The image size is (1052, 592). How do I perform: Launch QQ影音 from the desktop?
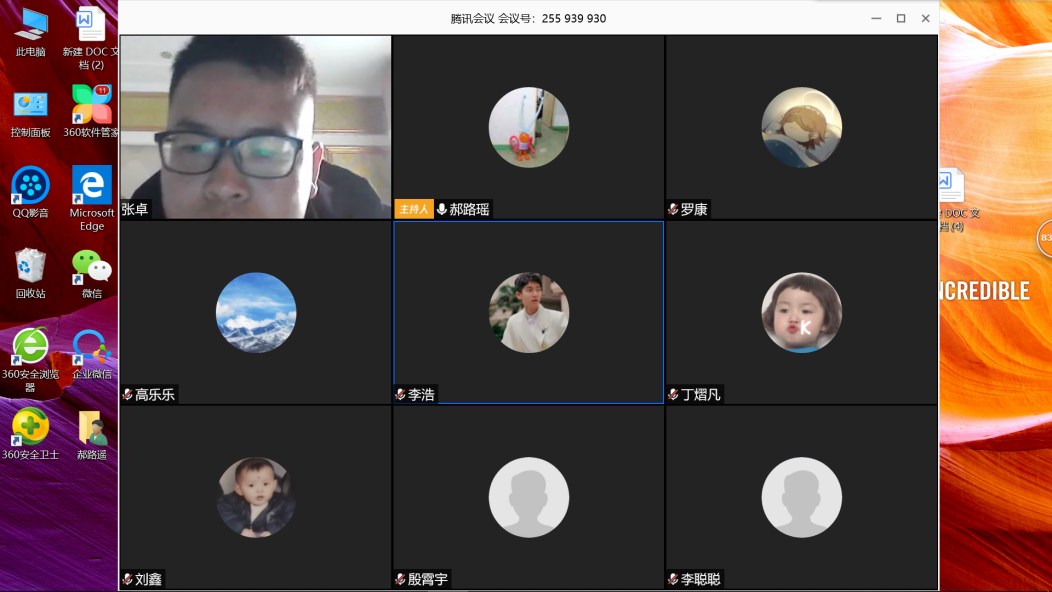pyautogui.click(x=30, y=186)
